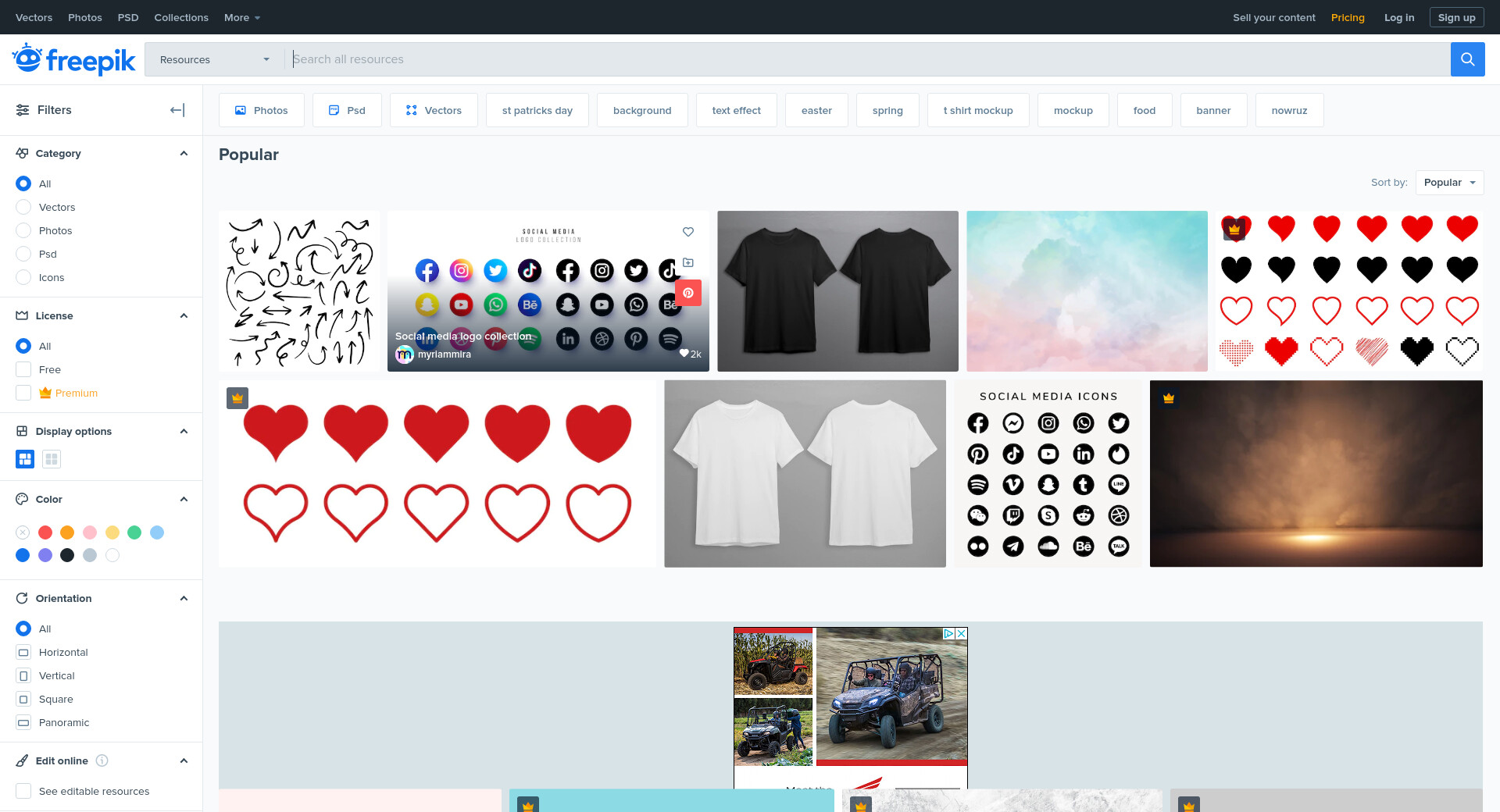Open the Resources search type dropdown

(214, 59)
